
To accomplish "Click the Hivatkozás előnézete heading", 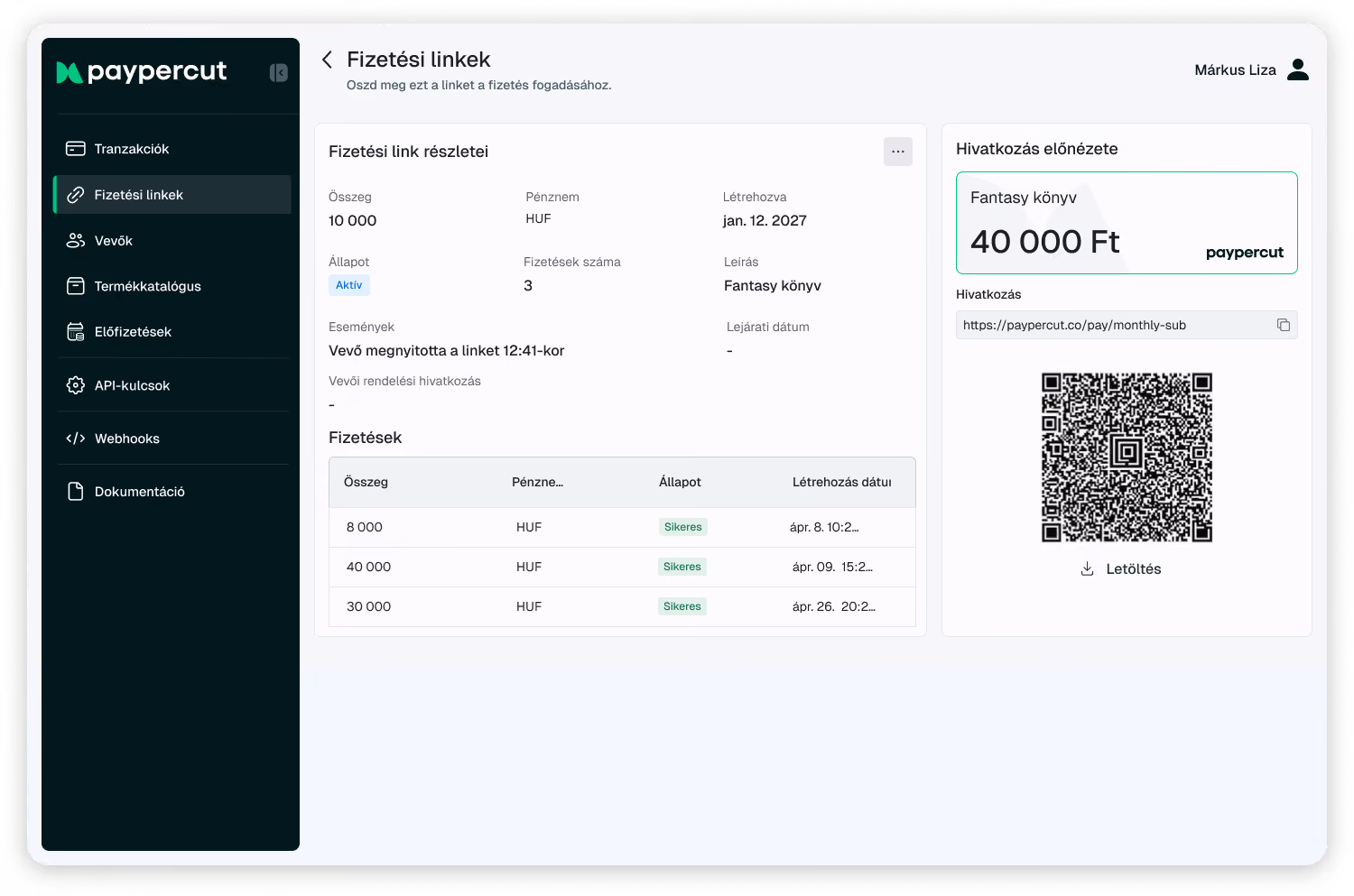I will [1036, 149].
